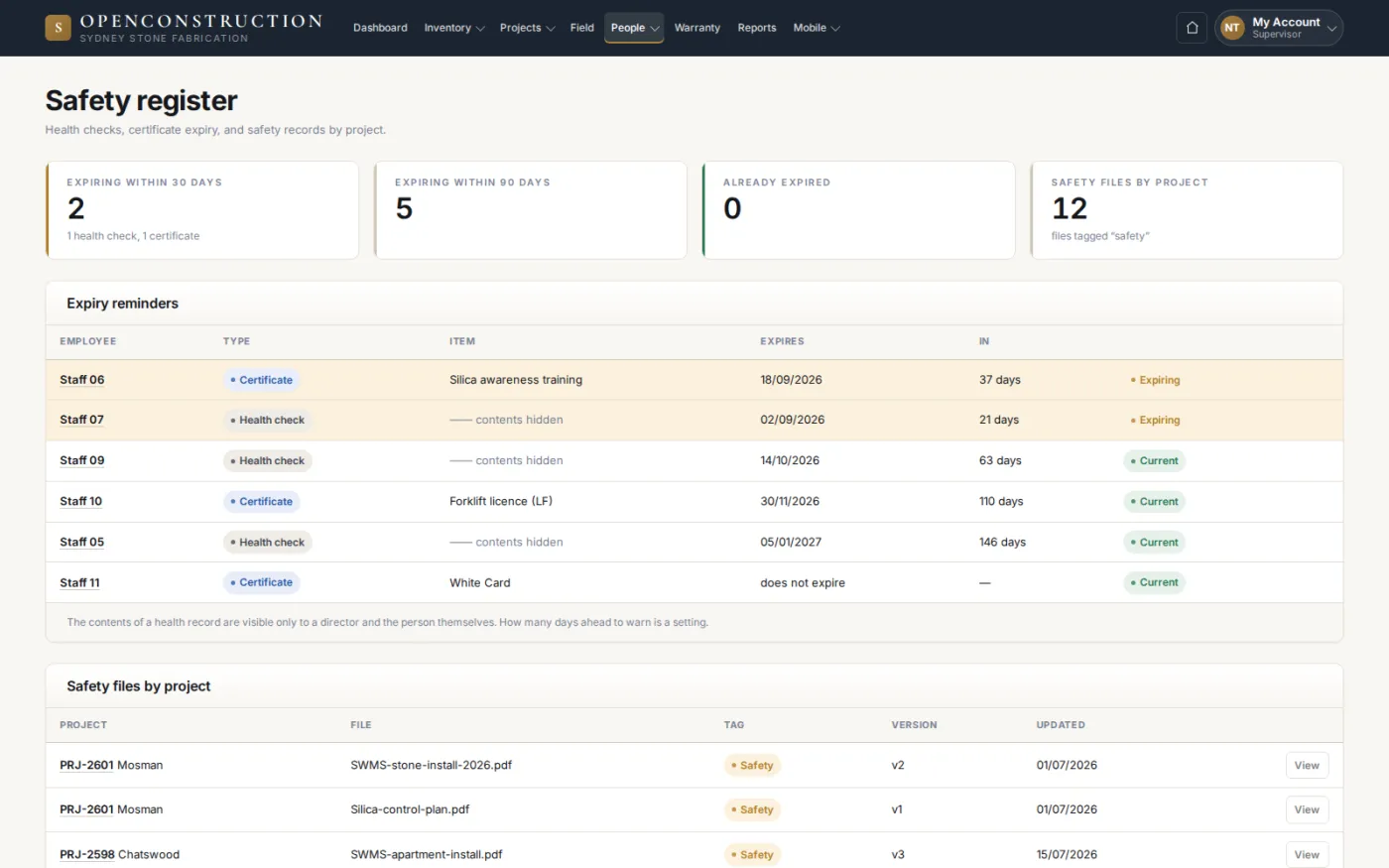Open the Staff 11 employee link

[79, 582]
